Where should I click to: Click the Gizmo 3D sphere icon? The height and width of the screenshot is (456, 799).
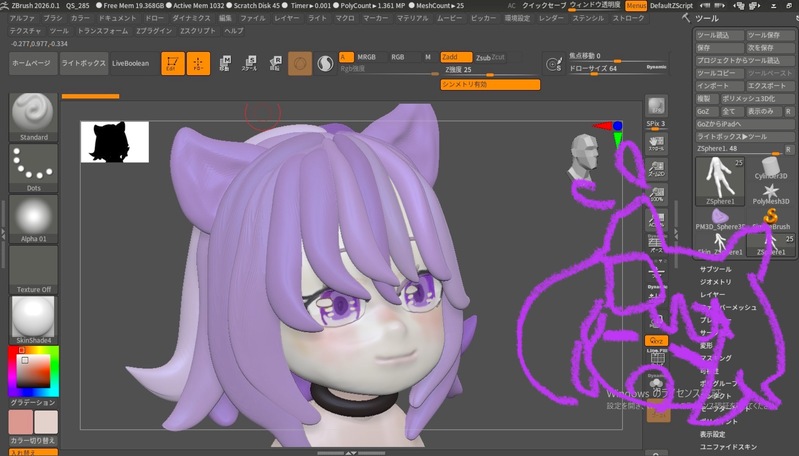[x=300, y=64]
